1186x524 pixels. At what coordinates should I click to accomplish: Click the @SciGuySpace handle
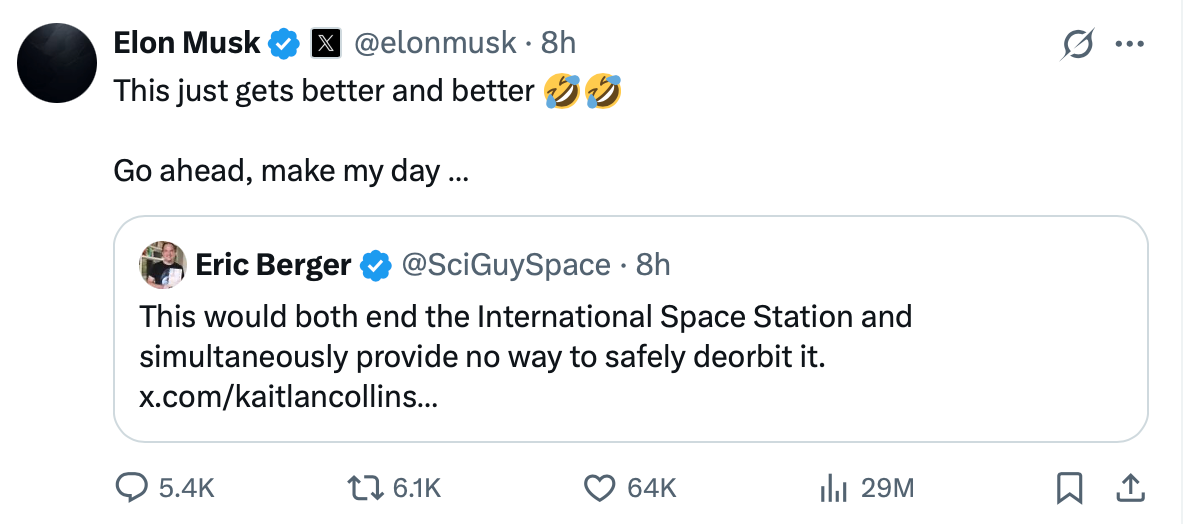tap(505, 265)
